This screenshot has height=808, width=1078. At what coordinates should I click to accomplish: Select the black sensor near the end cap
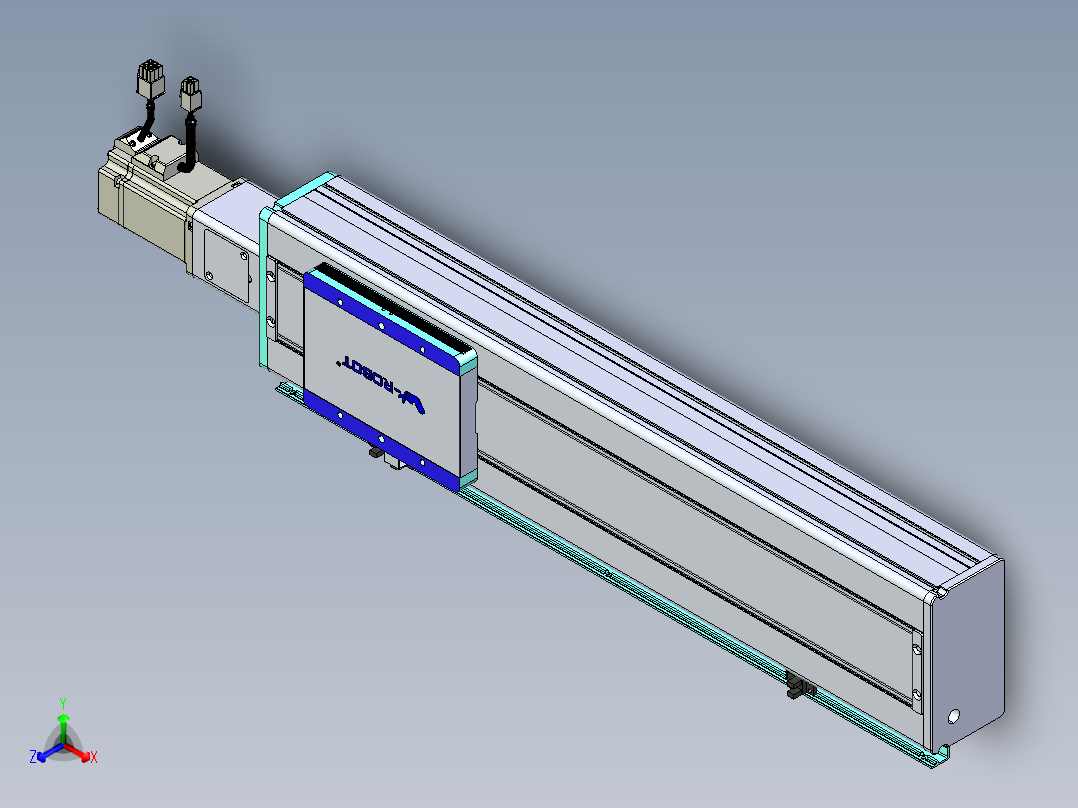798,686
